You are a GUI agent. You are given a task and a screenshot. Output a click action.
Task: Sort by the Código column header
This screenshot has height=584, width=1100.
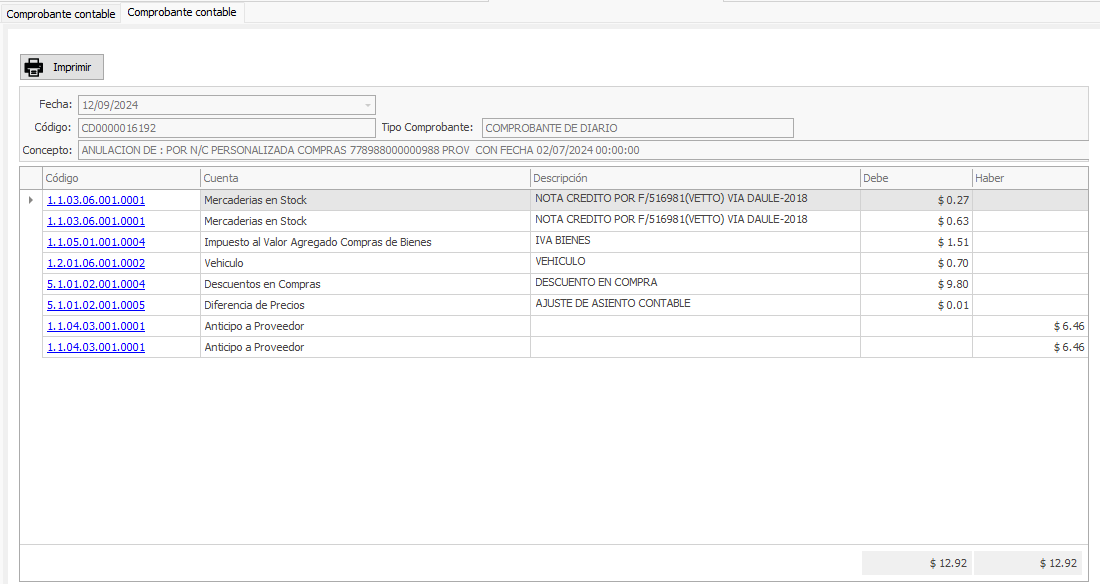[120, 178]
